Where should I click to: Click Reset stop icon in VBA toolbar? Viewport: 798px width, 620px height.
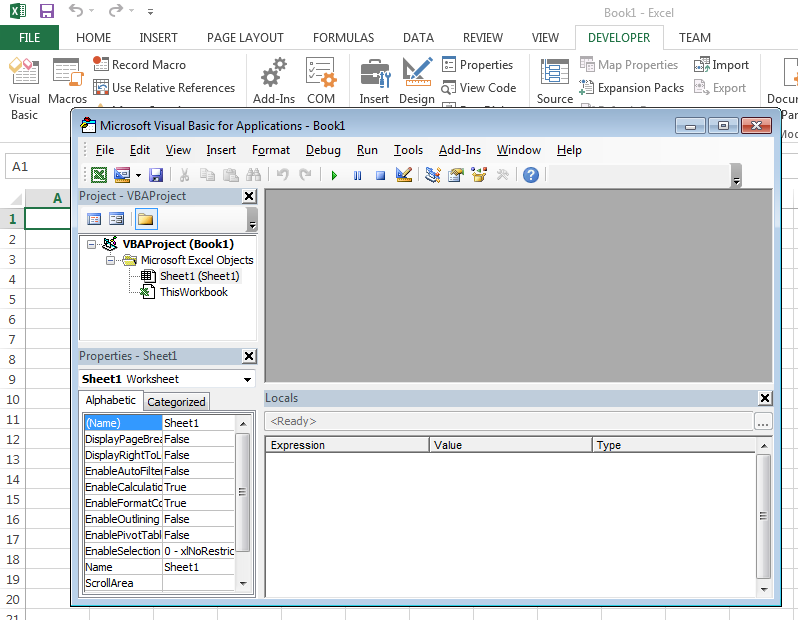click(x=380, y=176)
